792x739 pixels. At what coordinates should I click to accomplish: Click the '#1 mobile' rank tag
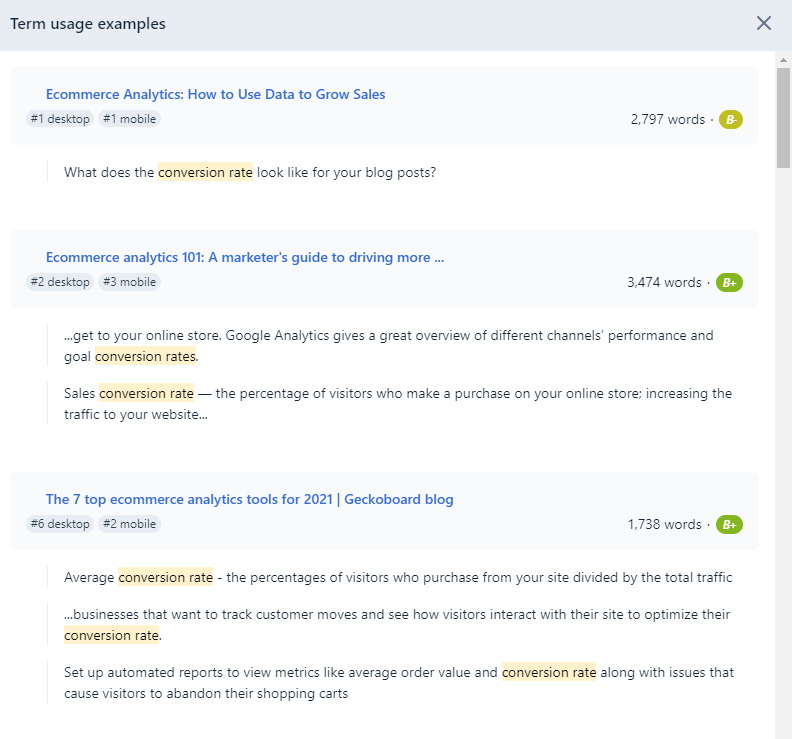click(129, 119)
